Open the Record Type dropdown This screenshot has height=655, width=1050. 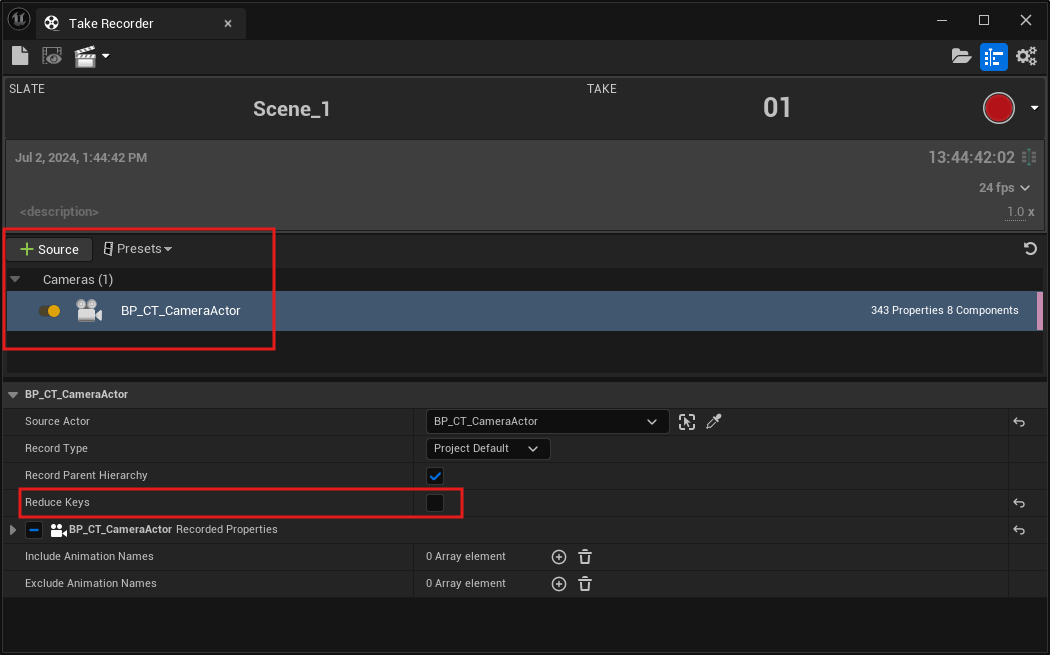(488, 449)
